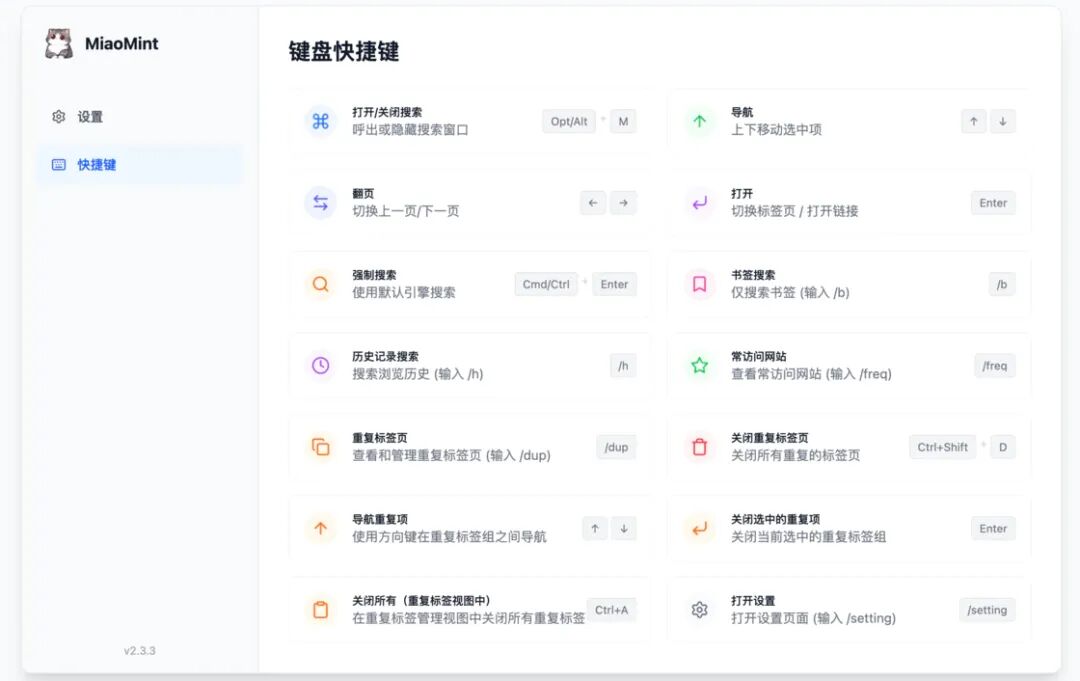The width and height of the screenshot is (1080, 681).
Task: Click the right arrow key in 翻页 row
Action: (x=623, y=203)
